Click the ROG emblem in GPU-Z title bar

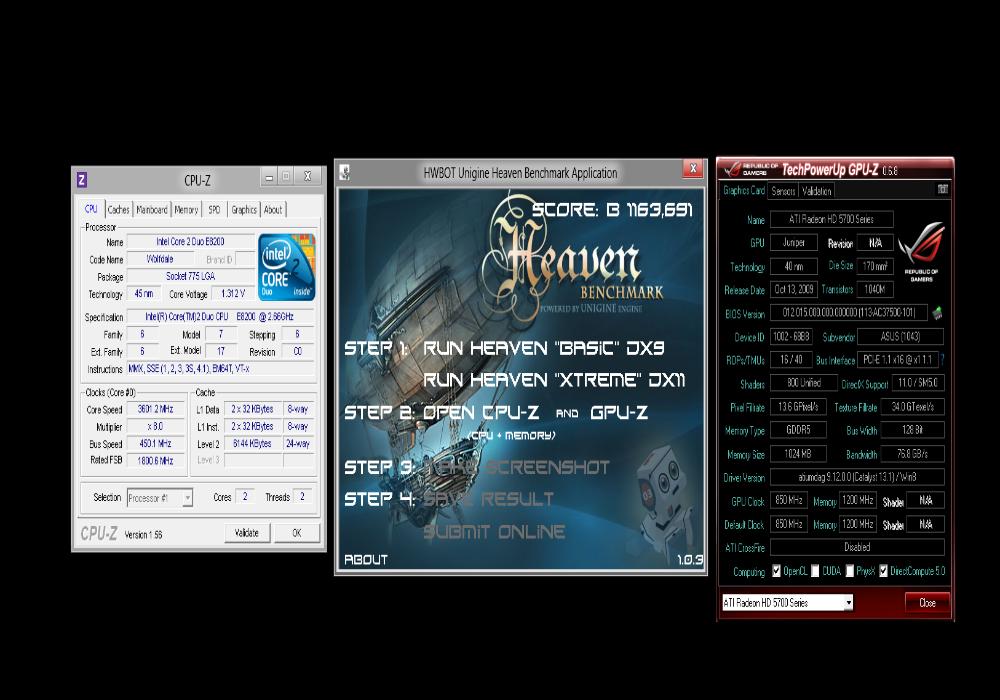(x=733, y=169)
